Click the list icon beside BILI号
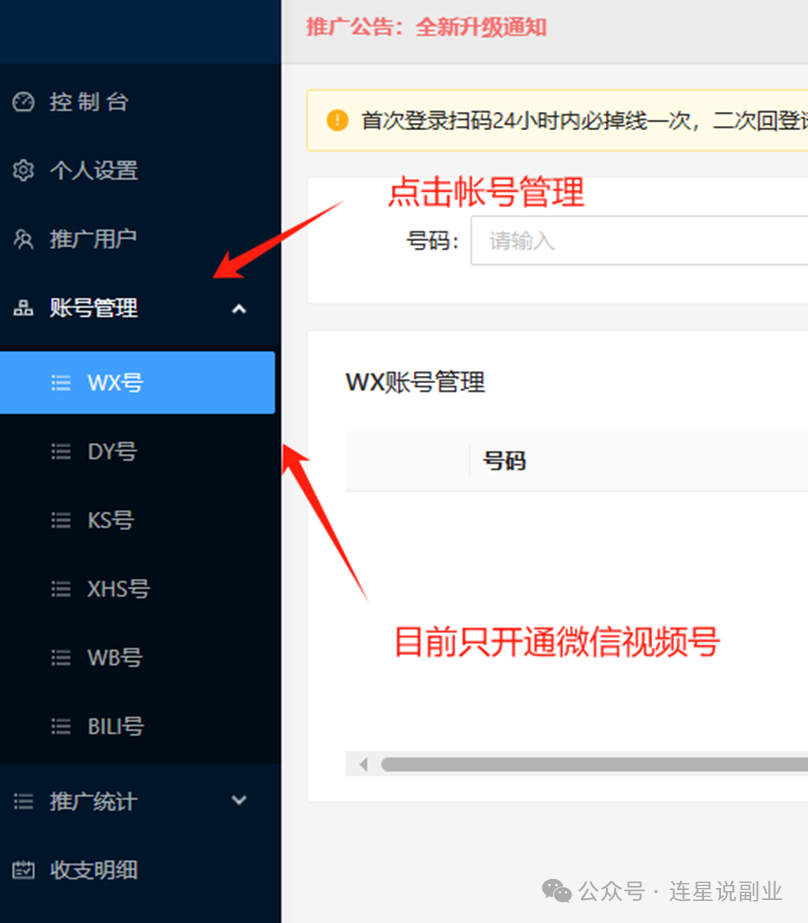This screenshot has height=923, width=808. pos(61,726)
